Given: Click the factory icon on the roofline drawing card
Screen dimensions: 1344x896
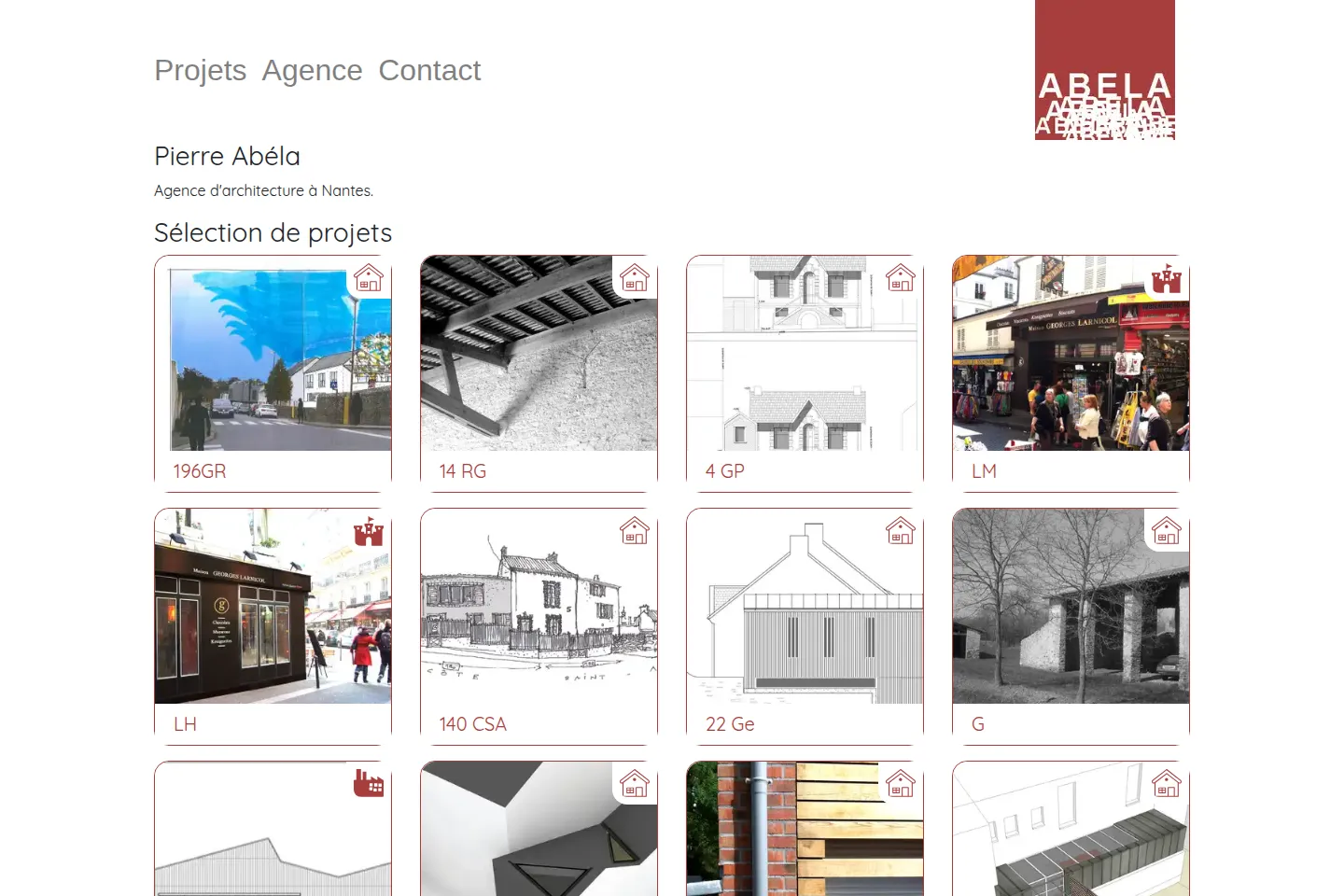Looking at the screenshot, I should [x=369, y=784].
